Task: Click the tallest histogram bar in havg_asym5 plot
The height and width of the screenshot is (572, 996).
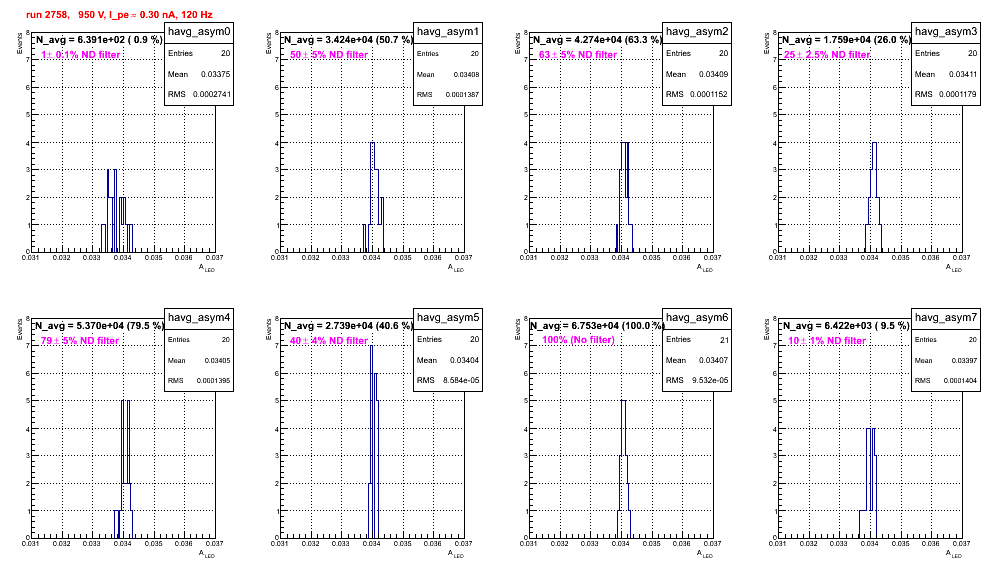Action: (372, 442)
